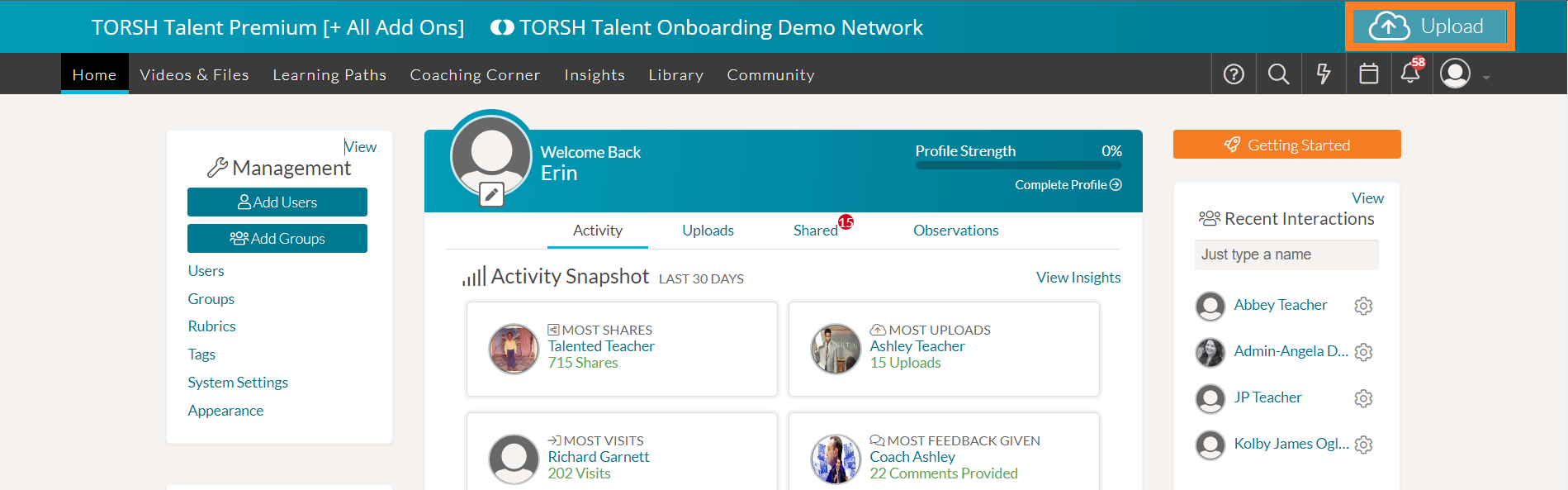Click the Profile Strength progress bar

tap(1018, 166)
